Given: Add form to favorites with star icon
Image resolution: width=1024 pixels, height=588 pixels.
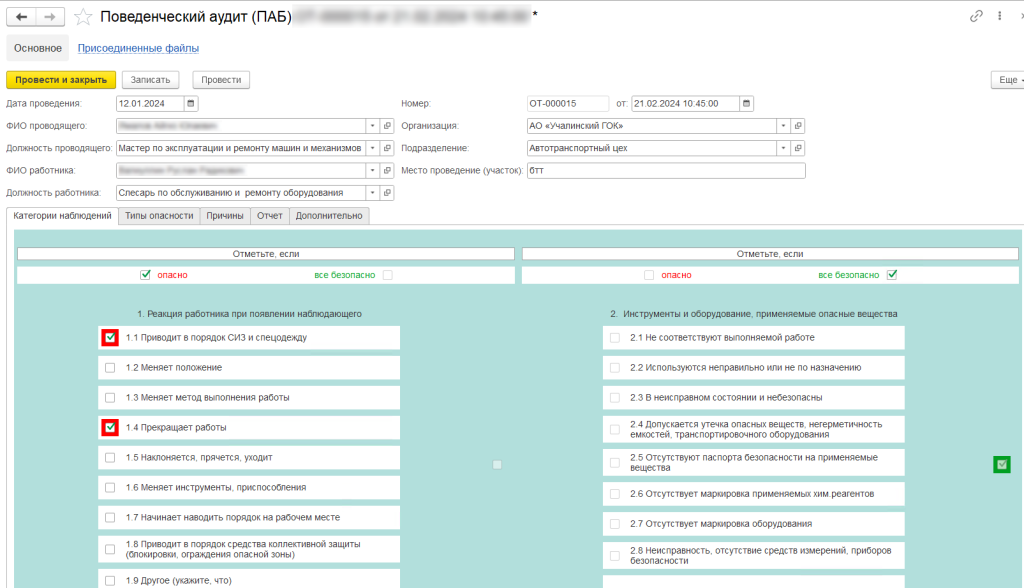Looking at the screenshot, I should 84,17.
